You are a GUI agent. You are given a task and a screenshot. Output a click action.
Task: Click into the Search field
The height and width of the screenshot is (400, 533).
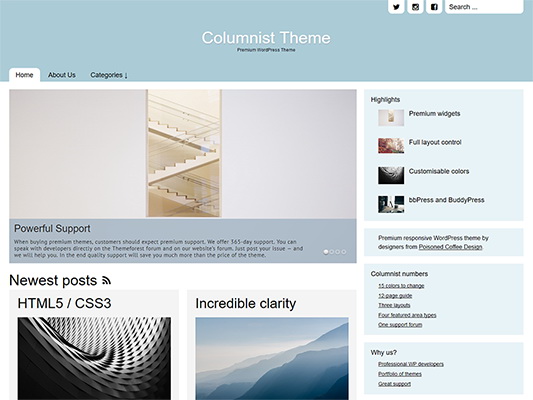click(484, 7)
